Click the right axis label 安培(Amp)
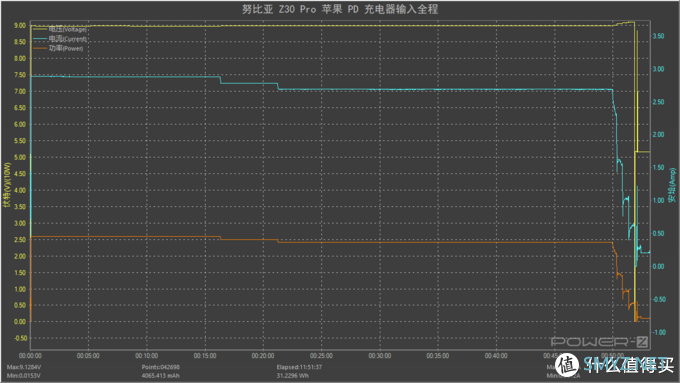This screenshot has width=680, height=383. (672, 185)
